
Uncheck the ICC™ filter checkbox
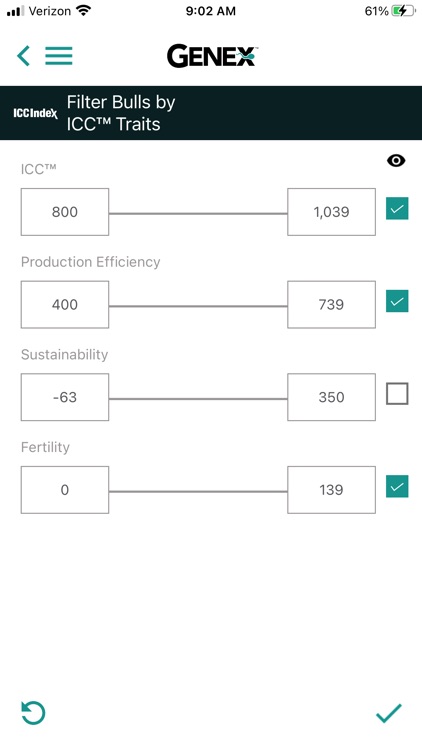(397, 209)
